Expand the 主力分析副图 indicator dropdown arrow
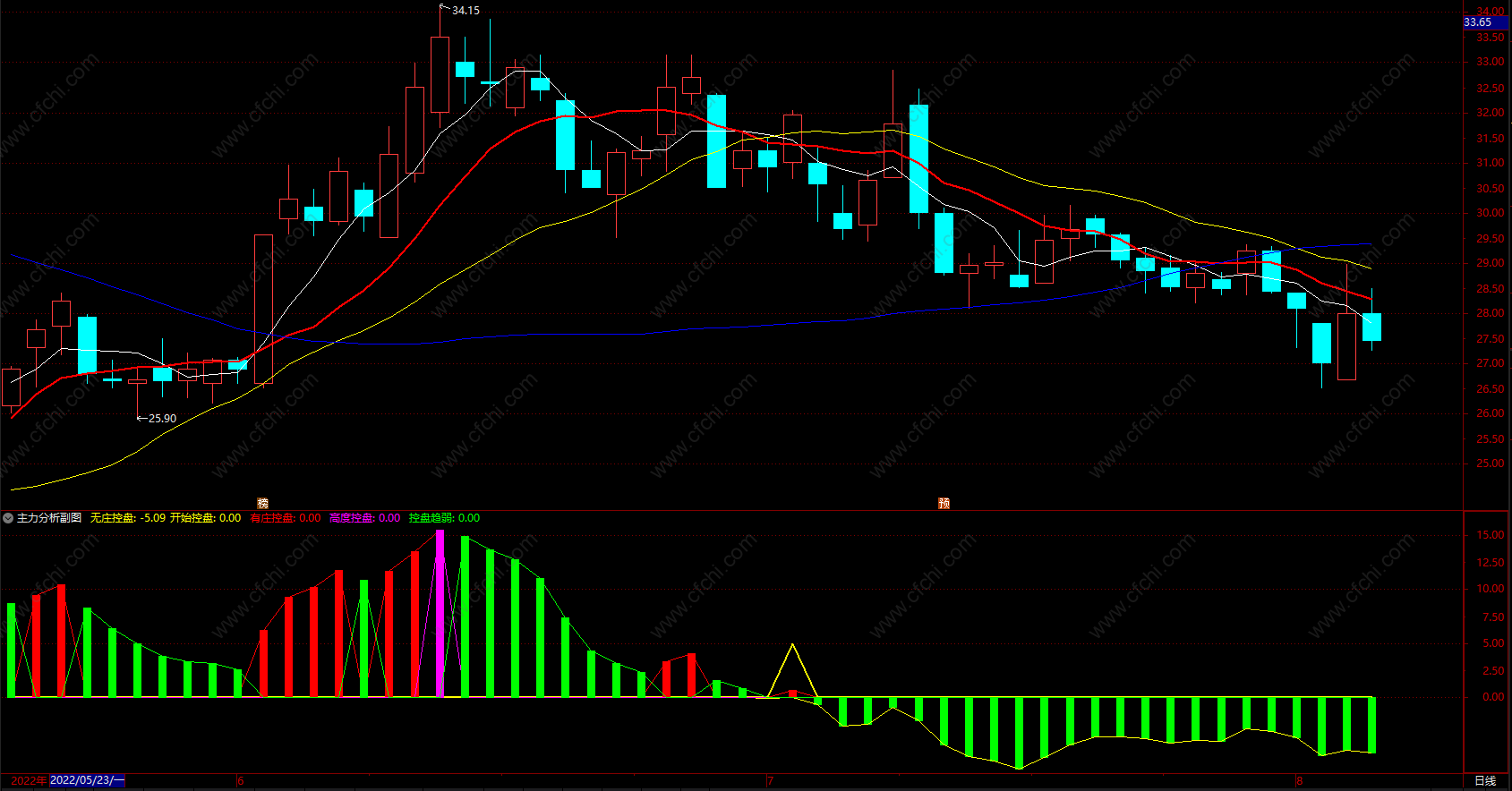Viewport: 1512px width, 791px height. click(x=8, y=518)
